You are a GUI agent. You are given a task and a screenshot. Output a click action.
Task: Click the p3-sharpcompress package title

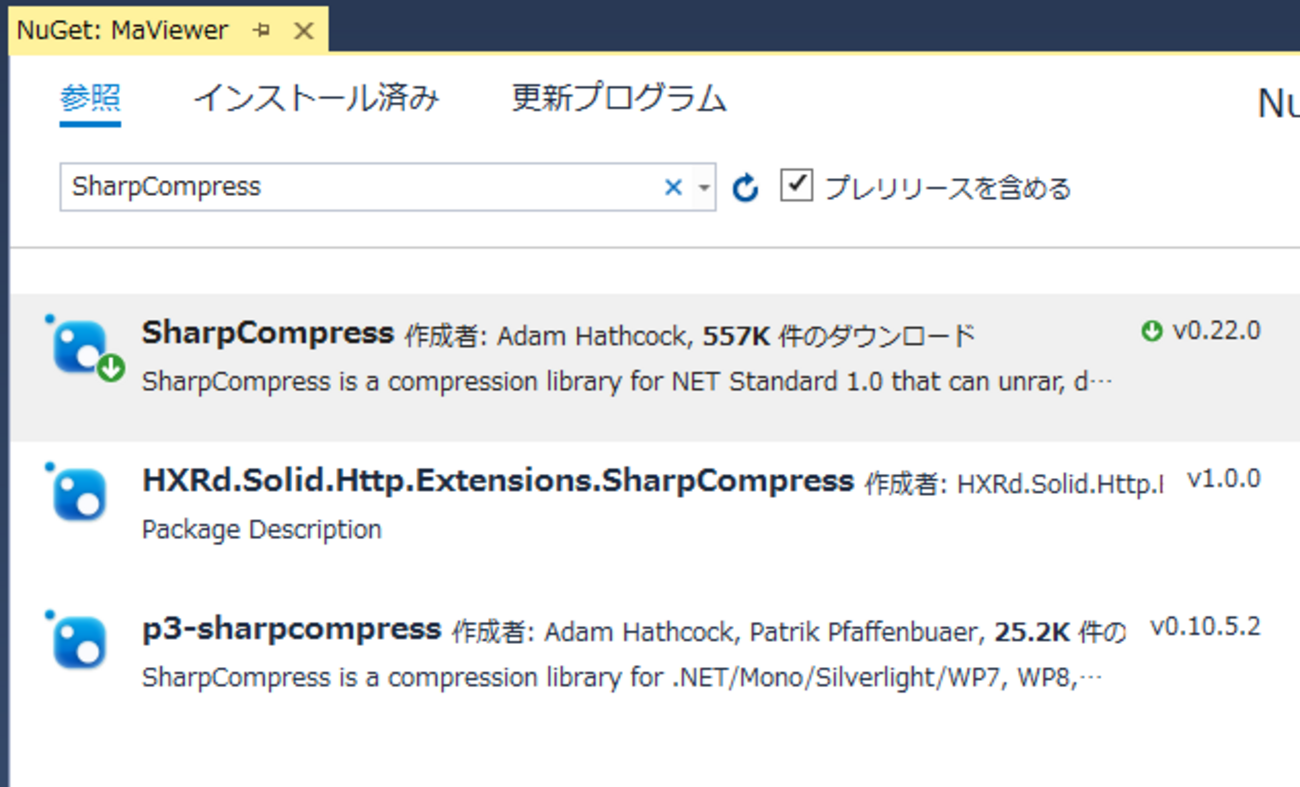(291, 629)
